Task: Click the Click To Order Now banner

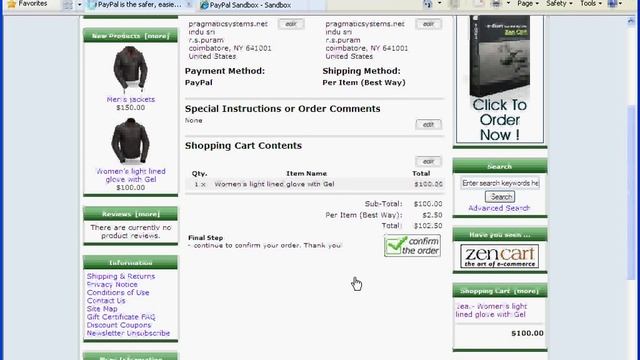Action: coord(500,79)
